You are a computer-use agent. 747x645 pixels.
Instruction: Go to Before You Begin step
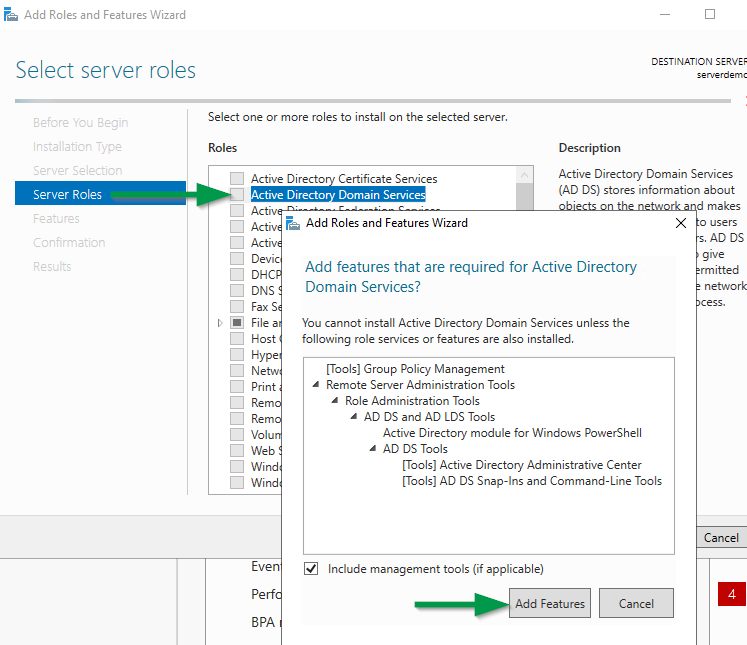80,123
